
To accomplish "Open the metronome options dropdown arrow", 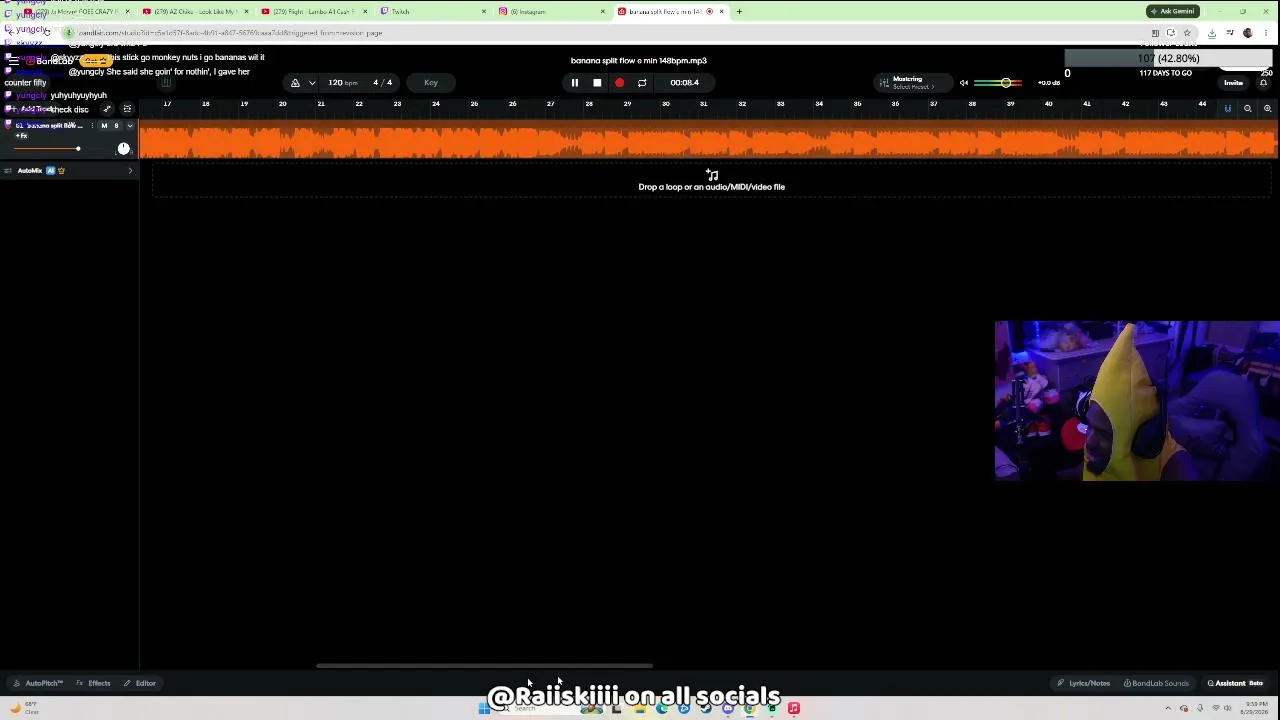I will (312, 83).
